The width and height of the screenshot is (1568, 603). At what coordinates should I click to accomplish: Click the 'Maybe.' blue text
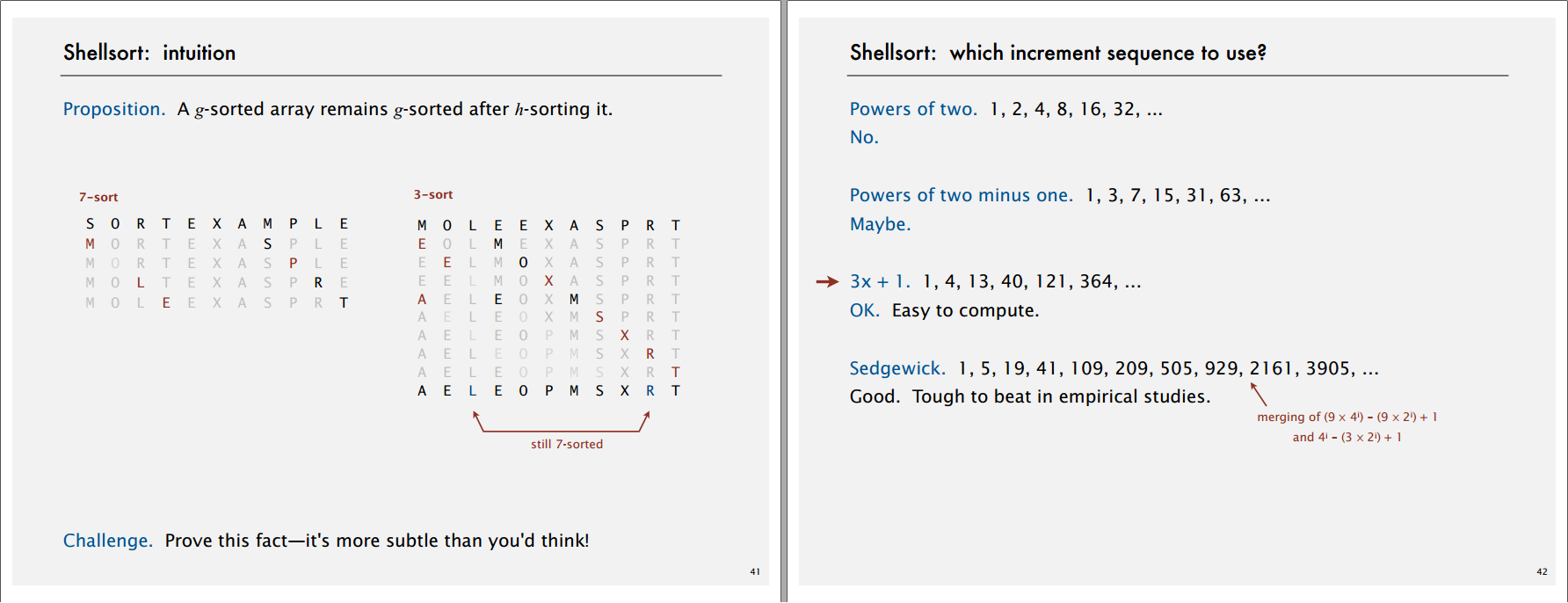click(x=880, y=224)
